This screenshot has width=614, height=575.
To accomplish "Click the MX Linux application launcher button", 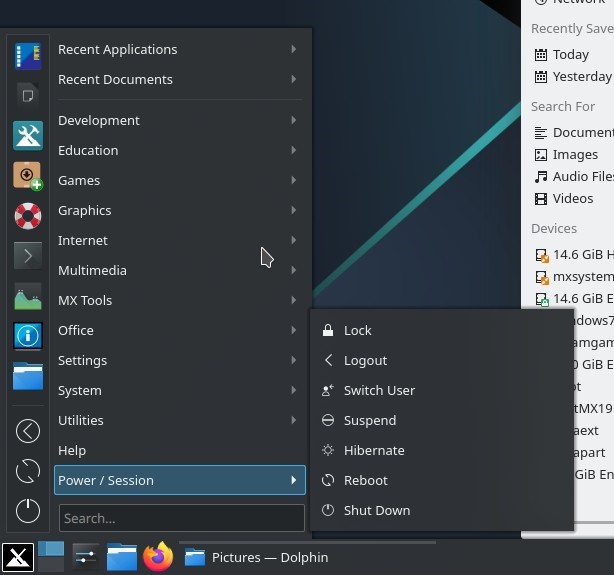I will coord(17,557).
